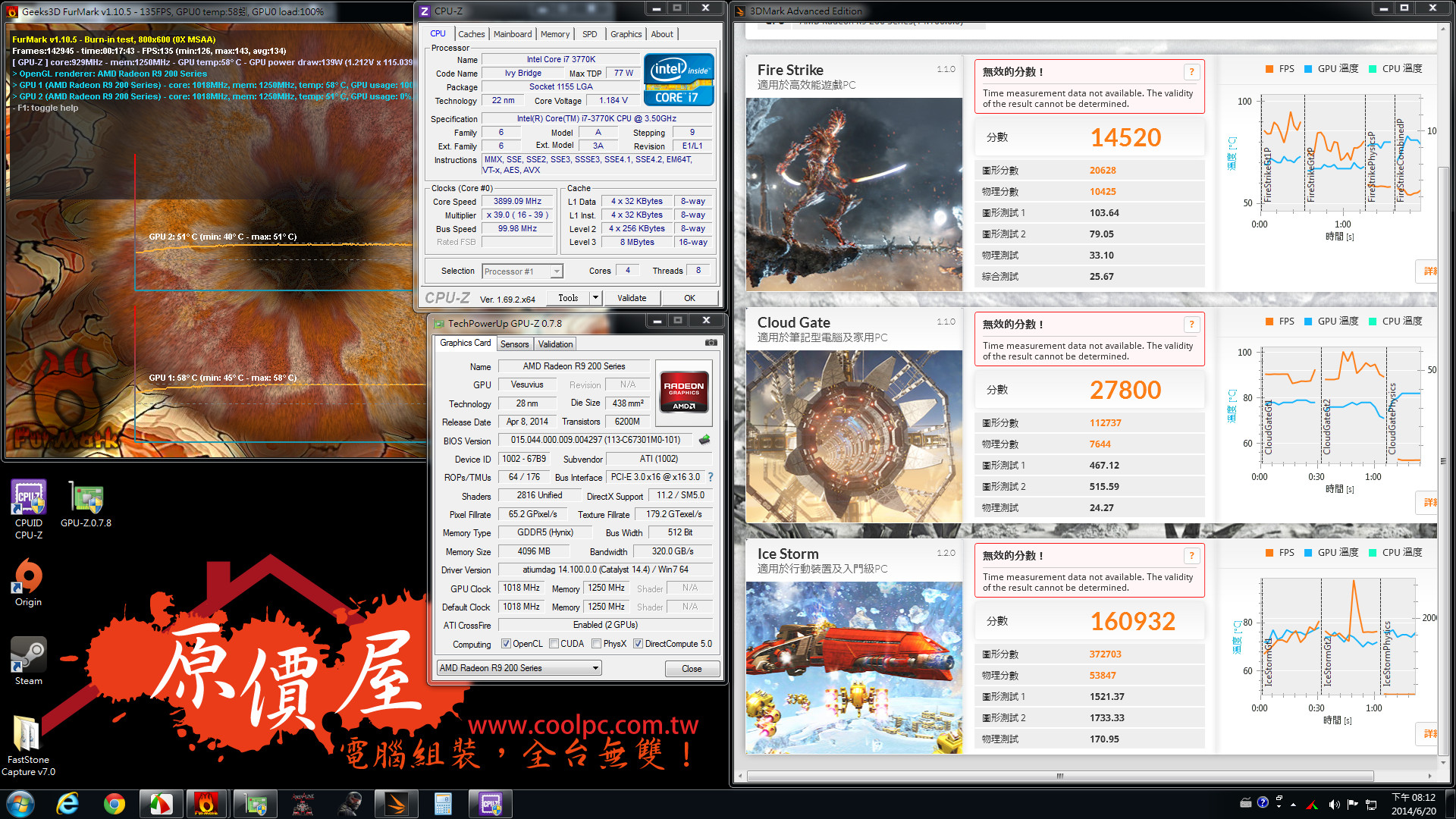
Task: Expand the Tools dropdown arrow in CPU-Z
Action: [595, 298]
